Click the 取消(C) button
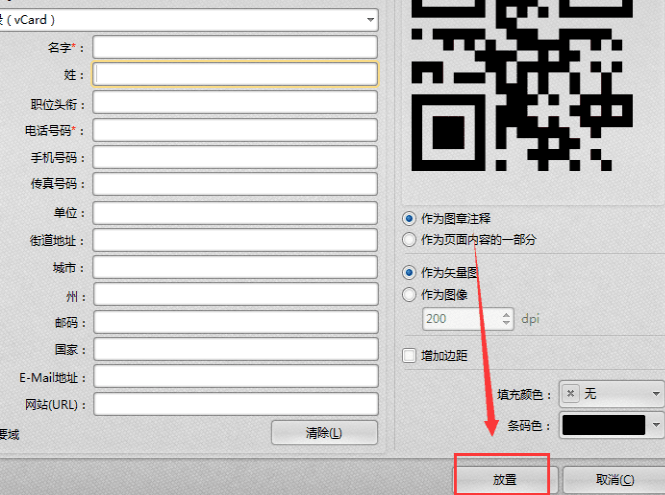Screen dimensions: 665x495 (x=615, y=479)
